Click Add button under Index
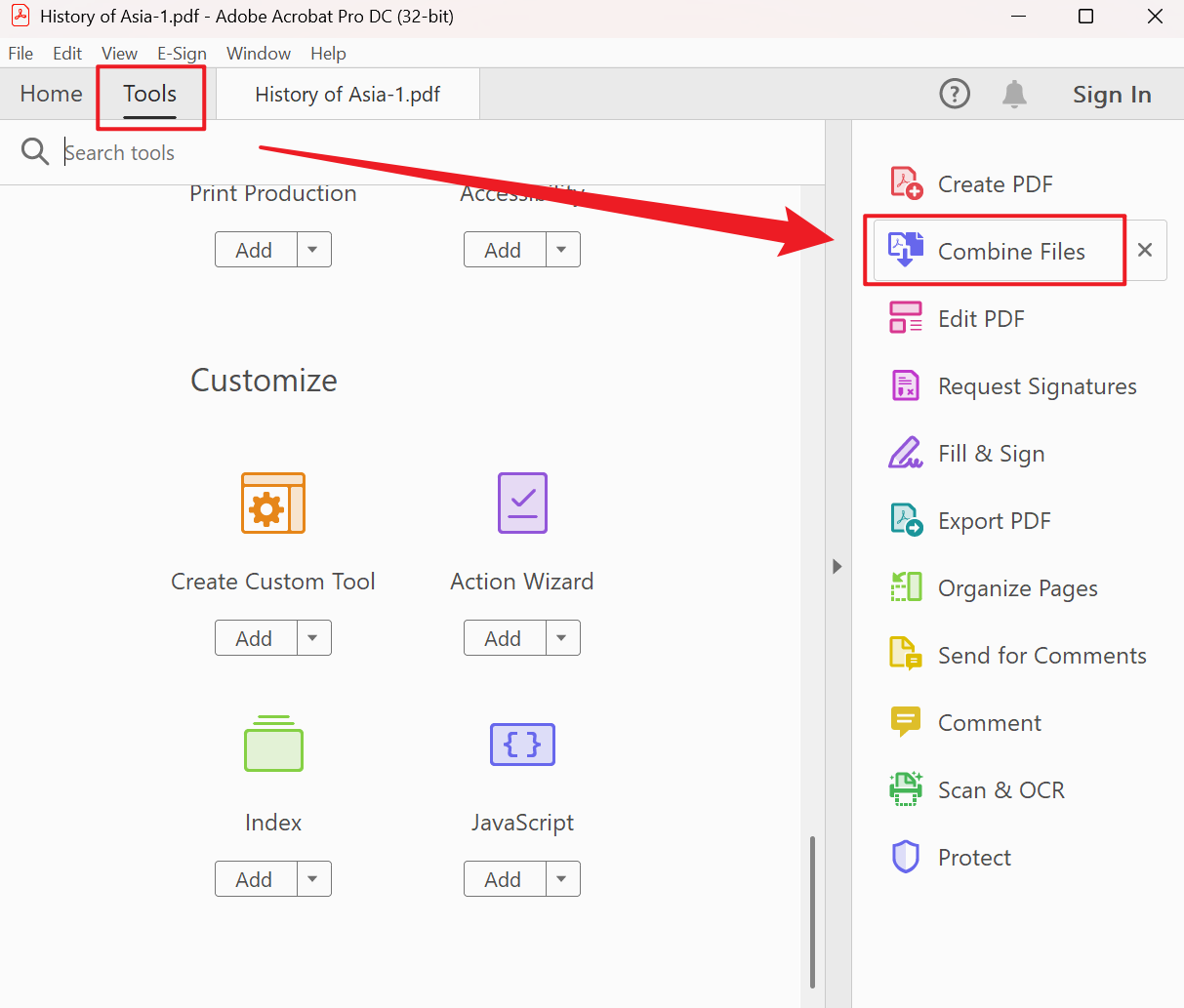The width and height of the screenshot is (1184, 1008). pyautogui.click(x=255, y=879)
